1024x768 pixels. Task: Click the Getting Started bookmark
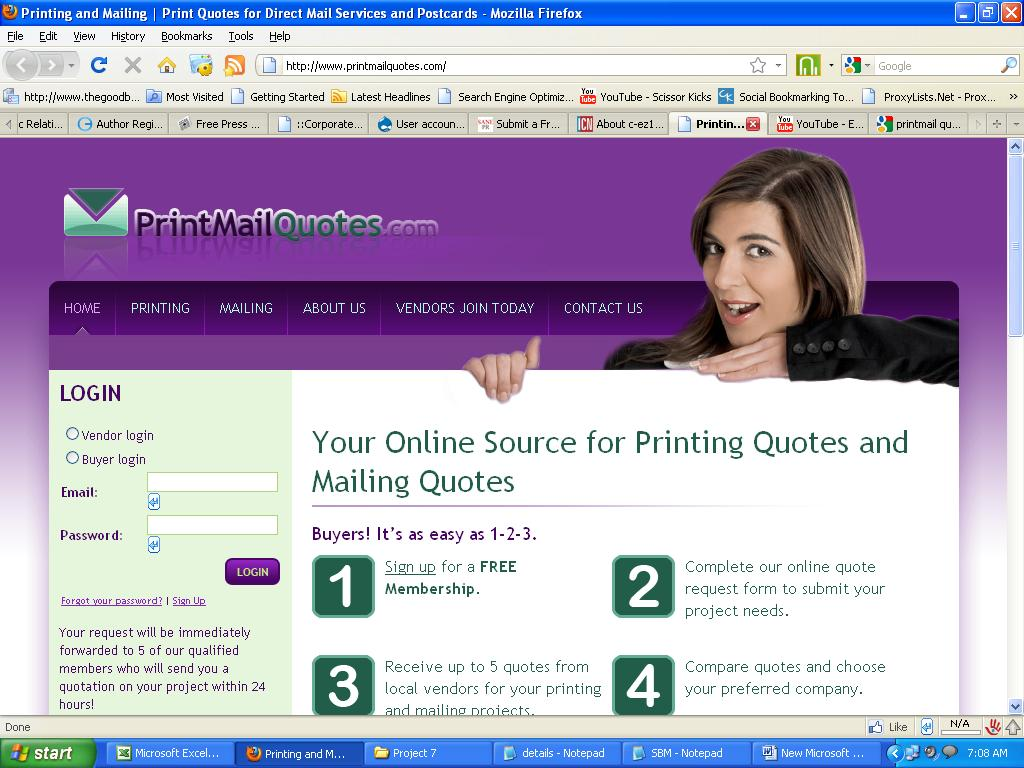click(278, 97)
